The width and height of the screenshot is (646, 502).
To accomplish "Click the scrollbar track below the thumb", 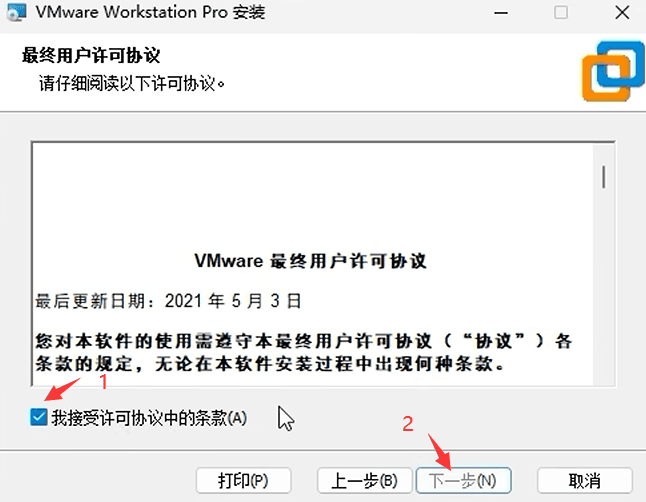I will click(x=604, y=289).
